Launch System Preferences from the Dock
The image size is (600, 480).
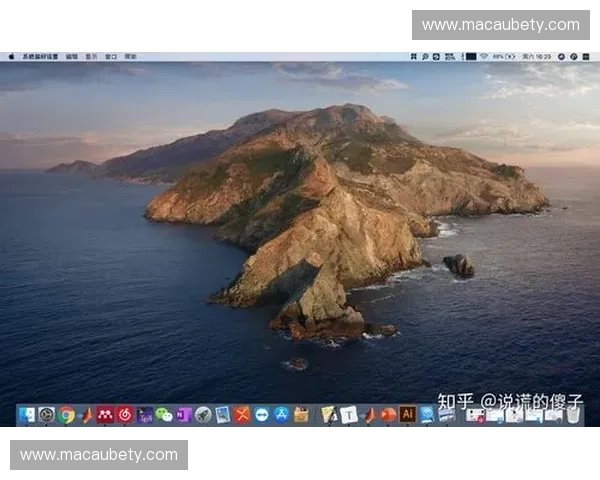47,414
